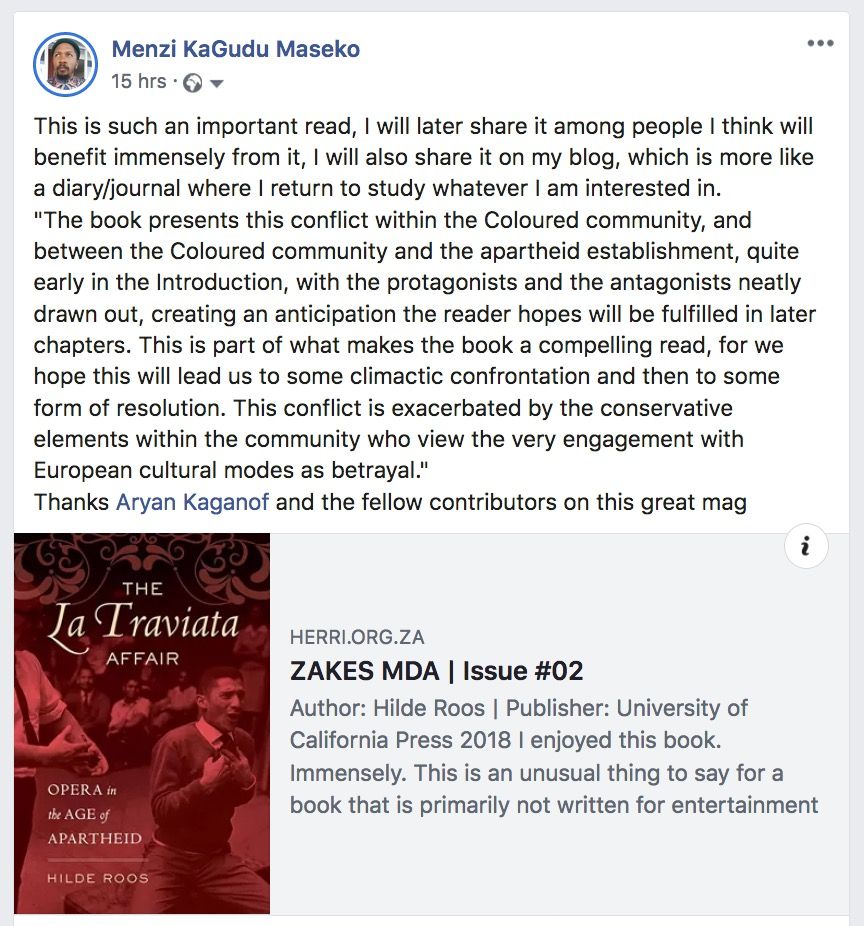Click Menzi KaGudu Maseko's profile picture
This screenshot has height=926, width=864.
click(x=65, y=64)
